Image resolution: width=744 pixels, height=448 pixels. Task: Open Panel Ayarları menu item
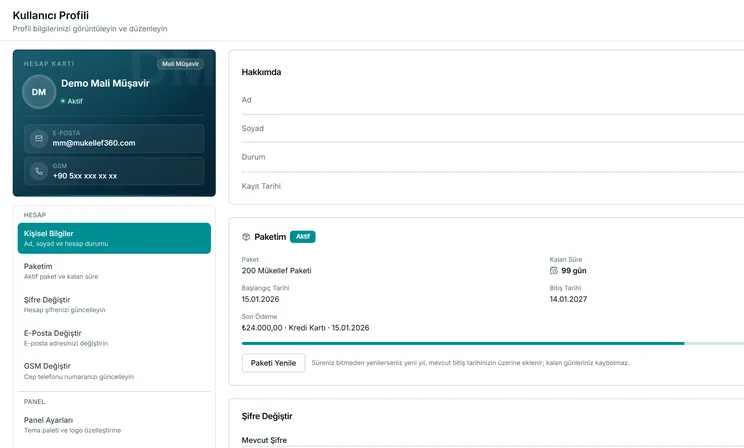click(114, 425)
